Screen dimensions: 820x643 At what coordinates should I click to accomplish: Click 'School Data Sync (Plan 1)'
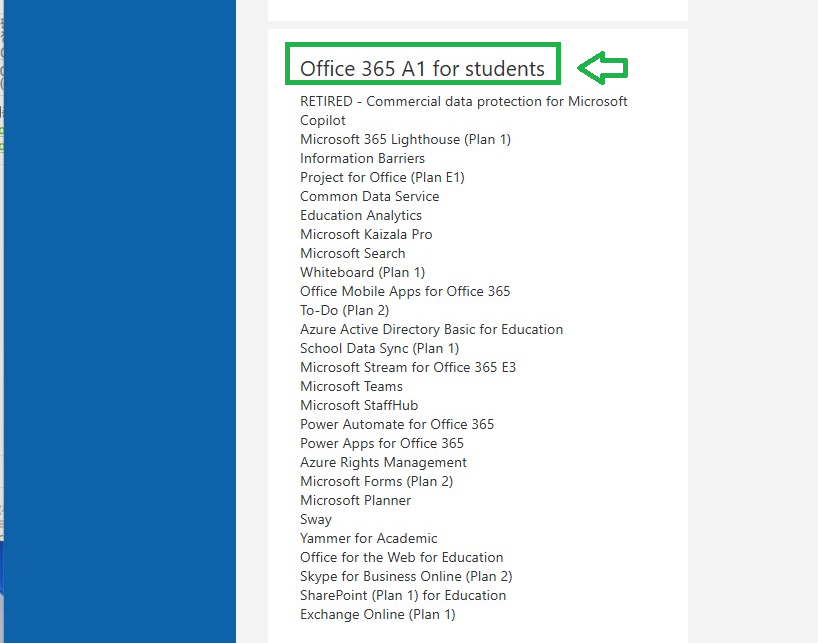pos(380,349)
